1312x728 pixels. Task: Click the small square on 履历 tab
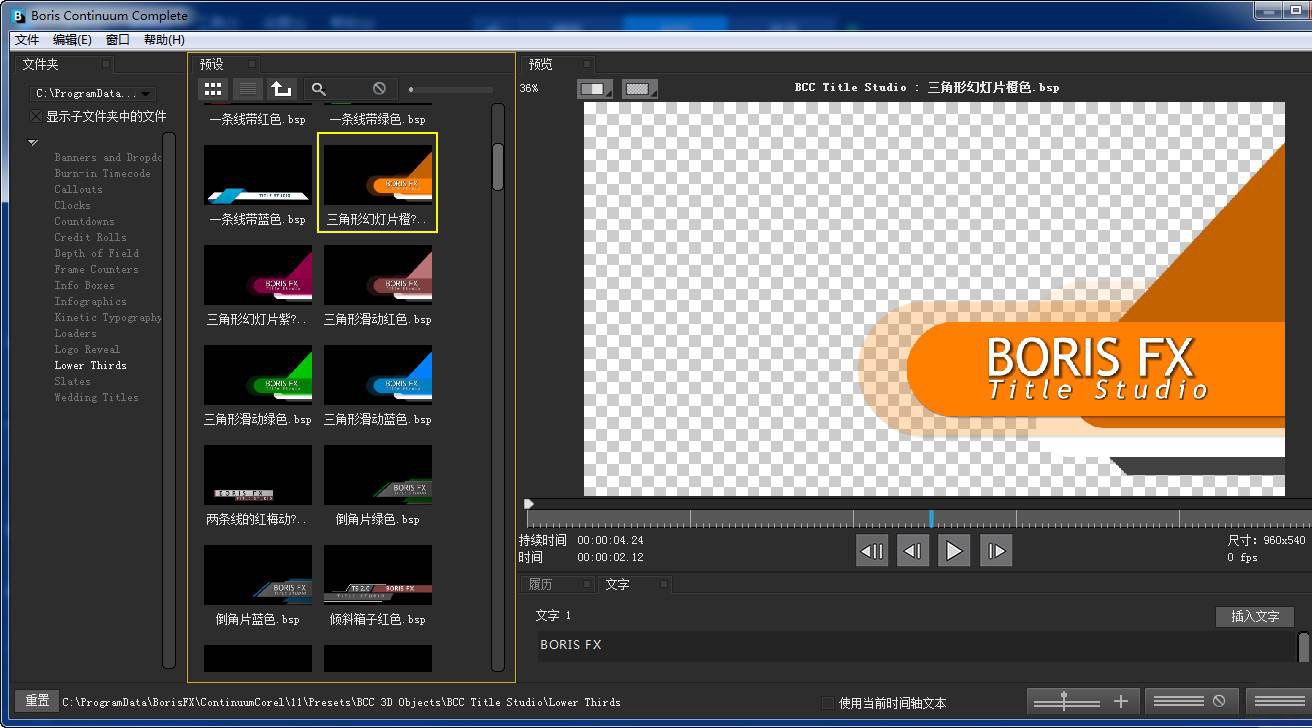[x=587, y=584]
